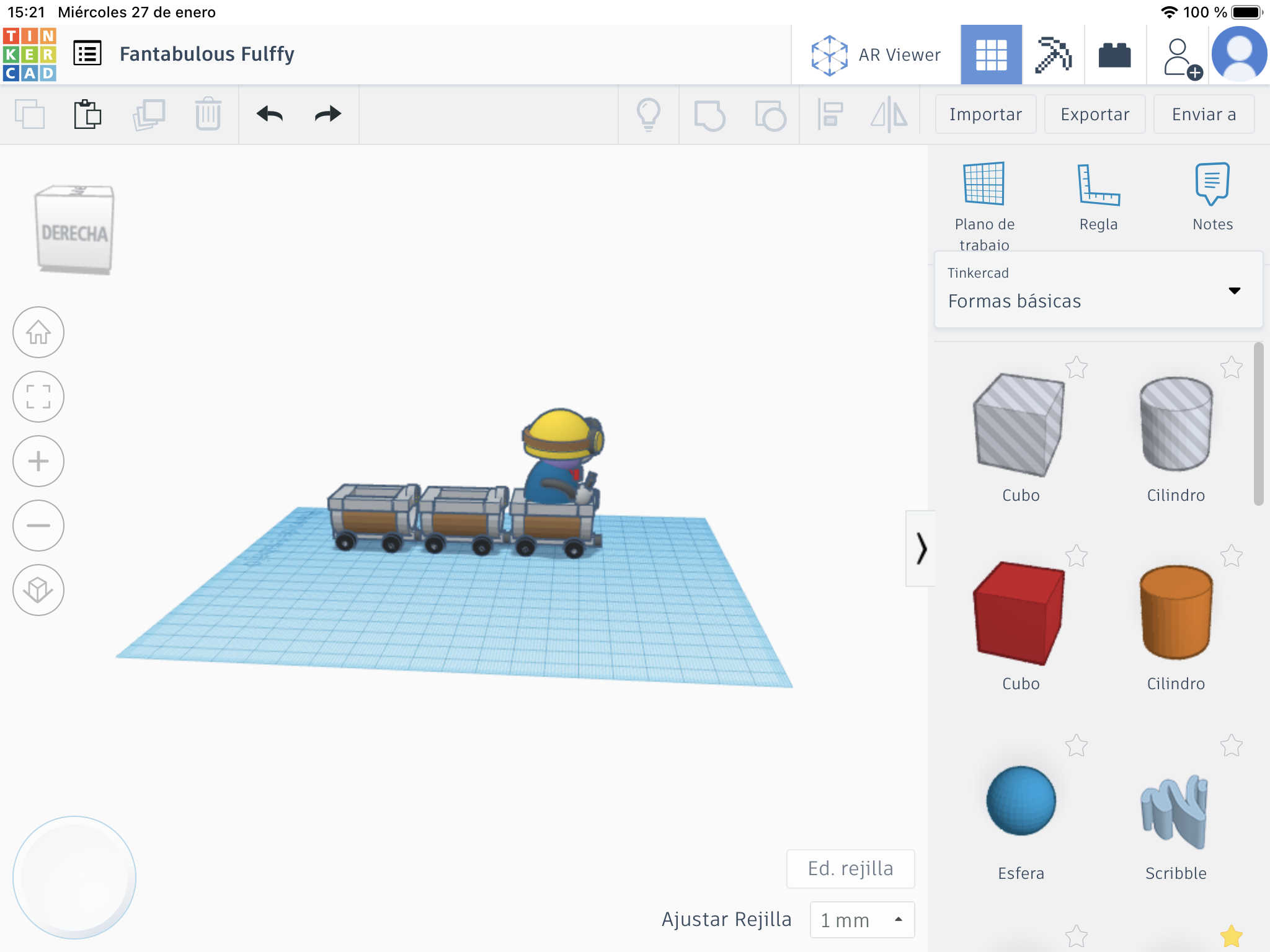Click the Undo arrow in toolbar
The width and height of the screenshot is (1270, 952).
click(270, 114)
